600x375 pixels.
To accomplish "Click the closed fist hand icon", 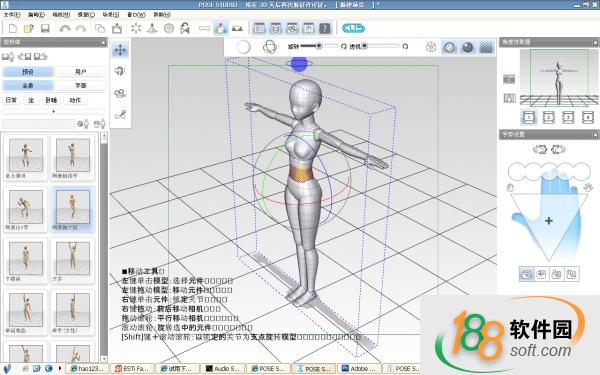I will 510,188.
